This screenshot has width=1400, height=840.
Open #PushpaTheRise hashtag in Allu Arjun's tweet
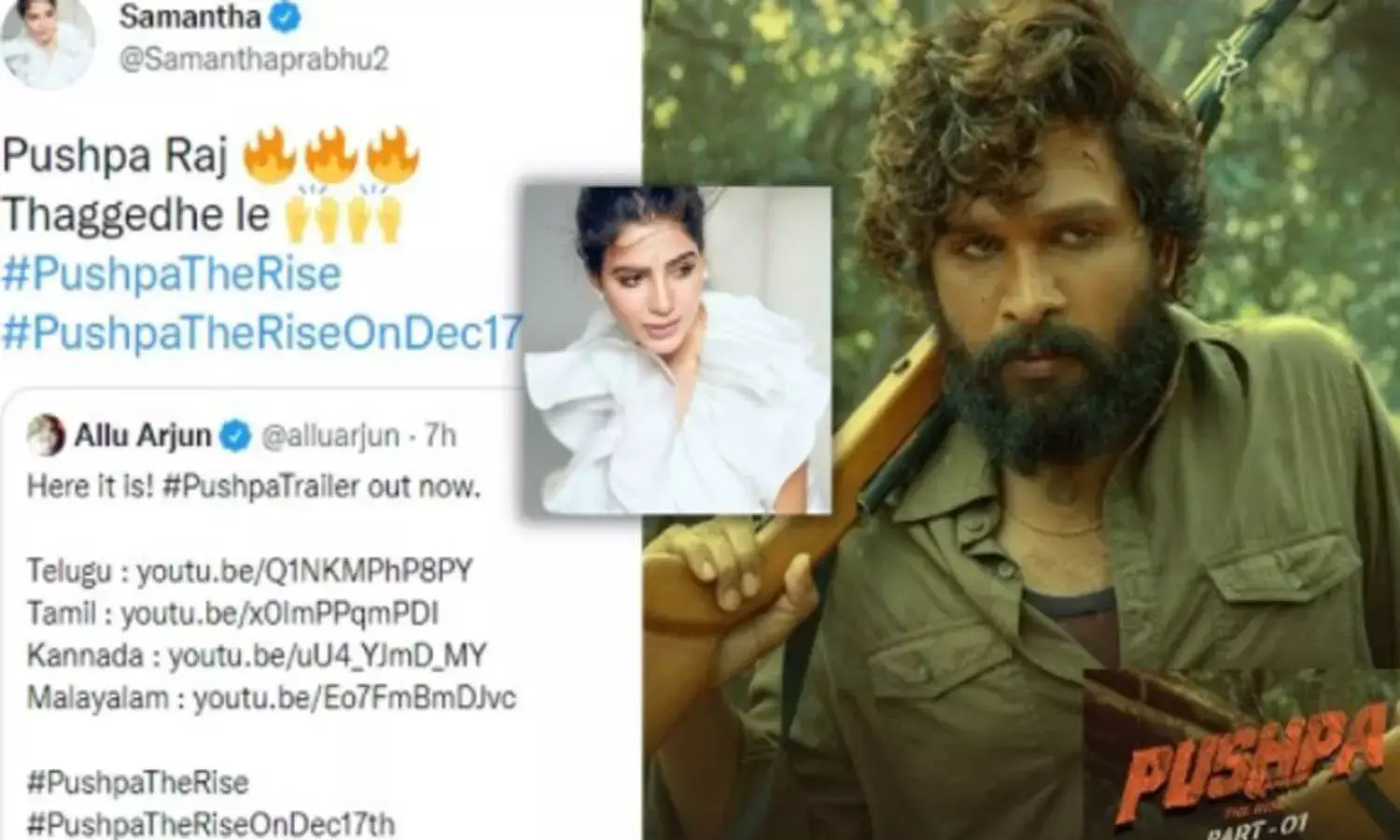click(138, 782)
